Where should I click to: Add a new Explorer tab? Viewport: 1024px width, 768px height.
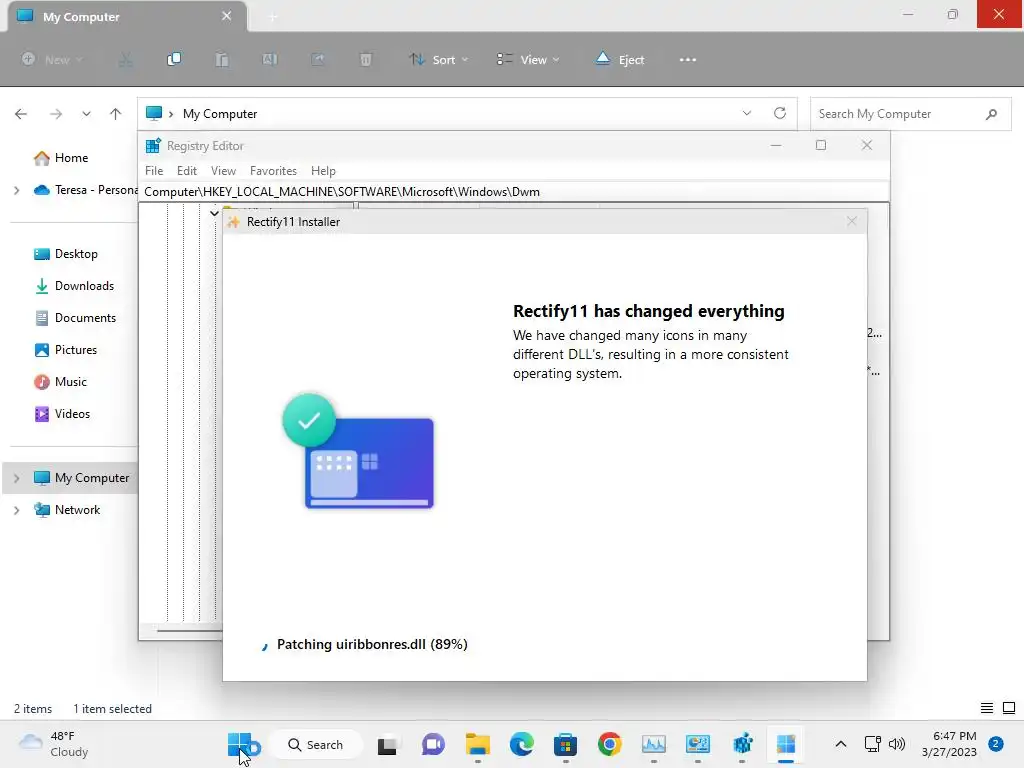273,17
